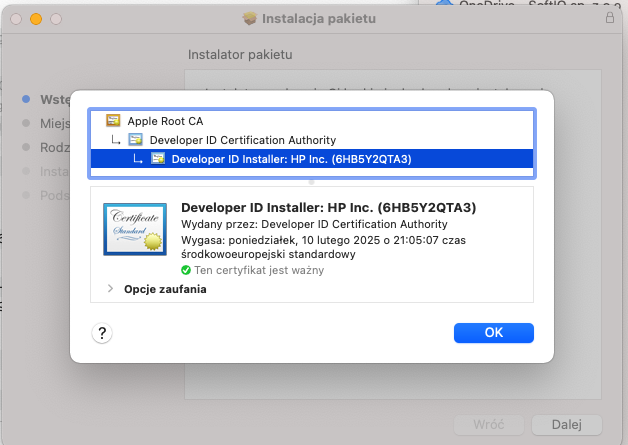This screenshot has width=628, height=445.
Task: Click the 'Ten certyfikat jest ważny' status text
Action: pyautogui.click(x=259, y=270)
